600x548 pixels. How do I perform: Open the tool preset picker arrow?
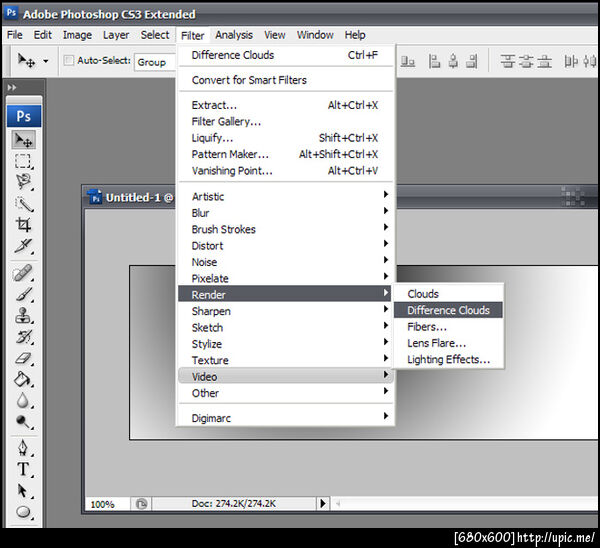tap(46, 61)
